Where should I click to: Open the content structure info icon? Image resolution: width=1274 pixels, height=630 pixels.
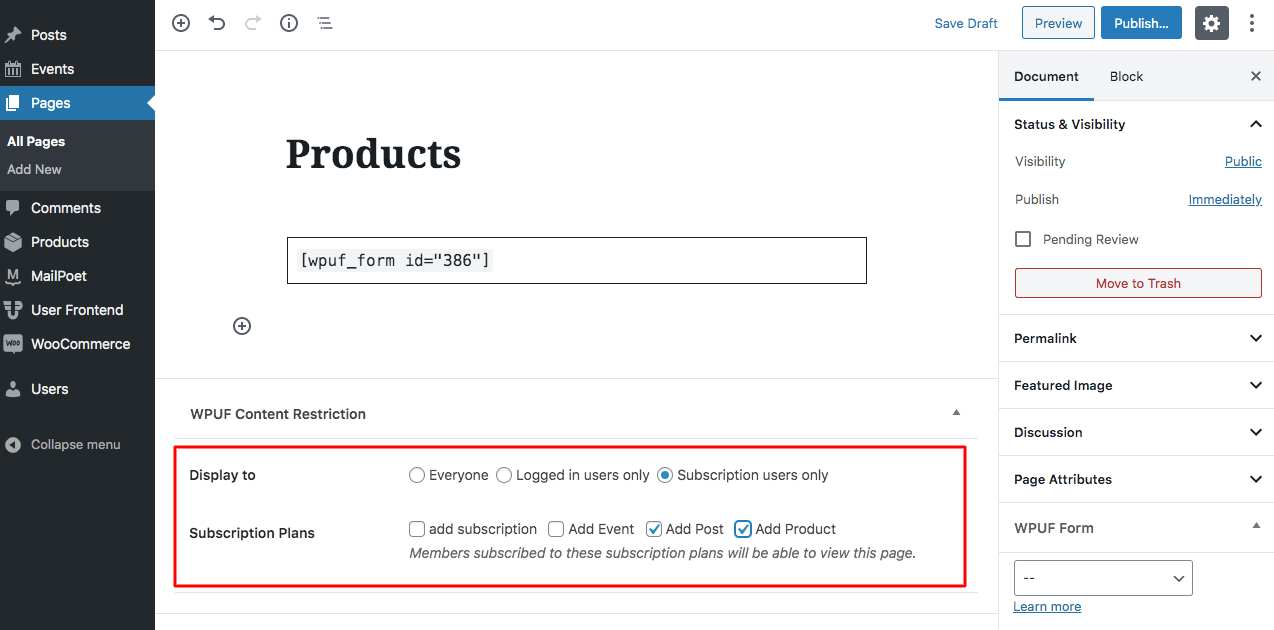(289, 23)
